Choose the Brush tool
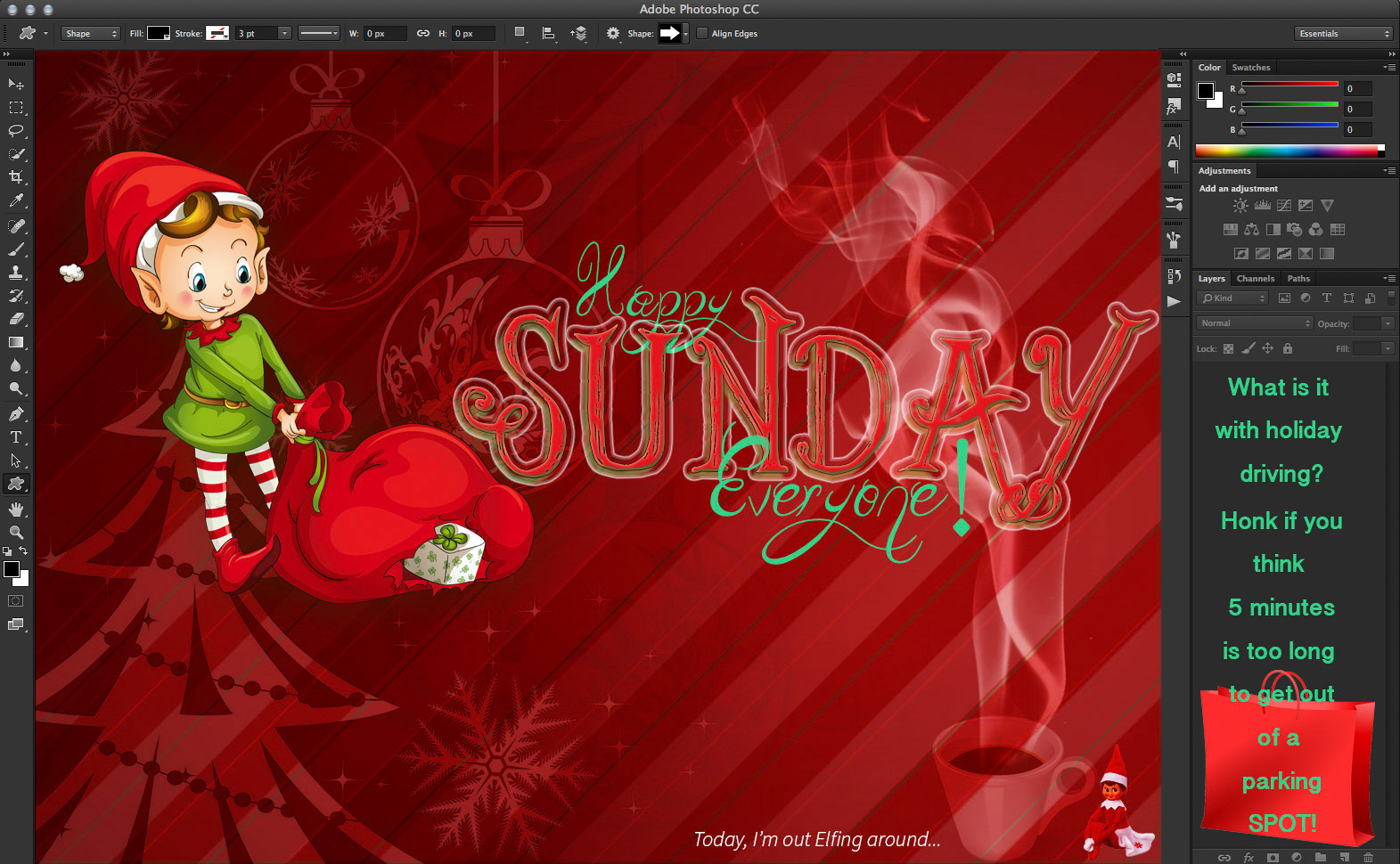The width and height of the screenshot is (1400, 864). point(16,249)
